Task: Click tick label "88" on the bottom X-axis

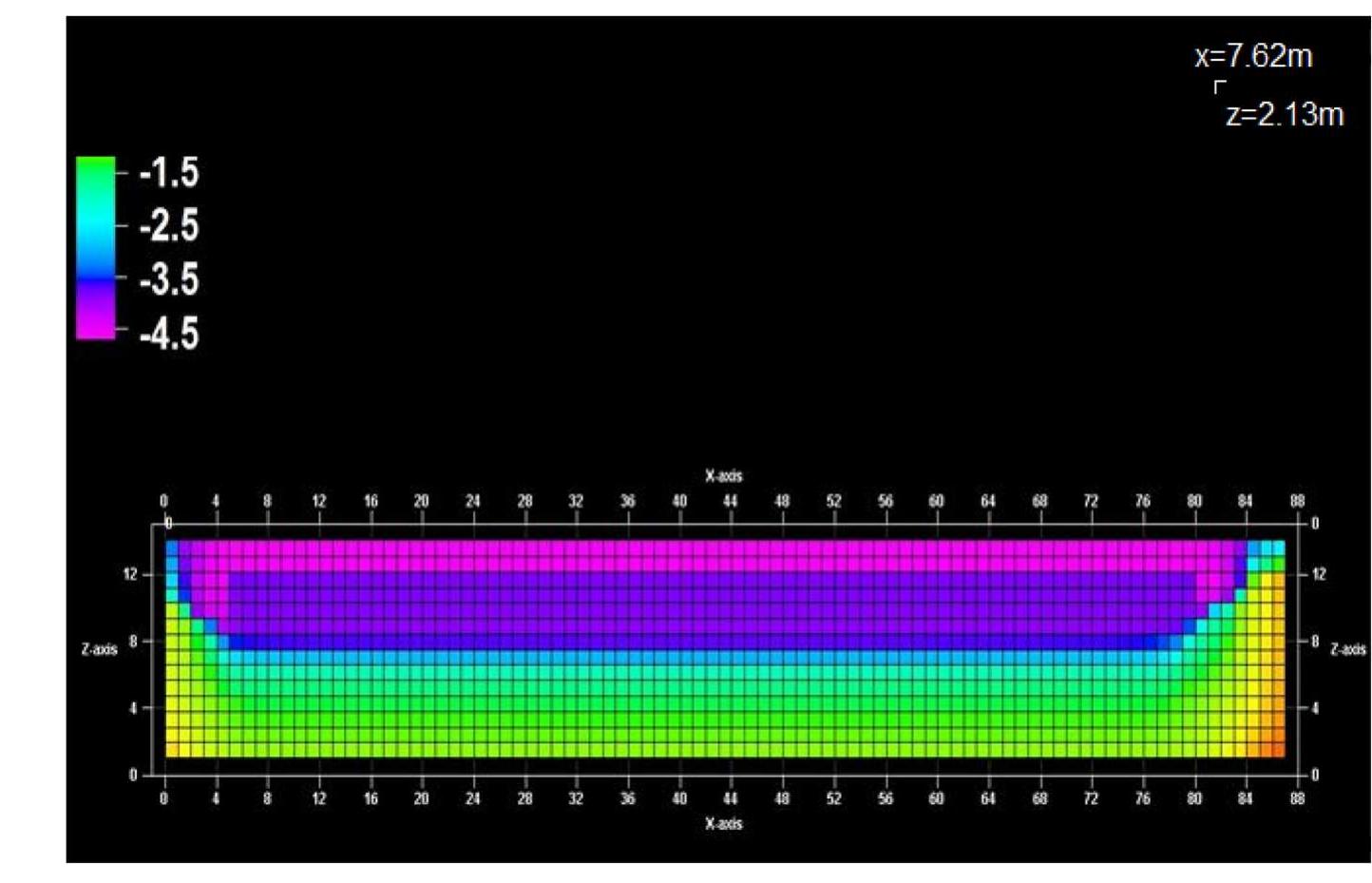Action: tap(1297, 798)
